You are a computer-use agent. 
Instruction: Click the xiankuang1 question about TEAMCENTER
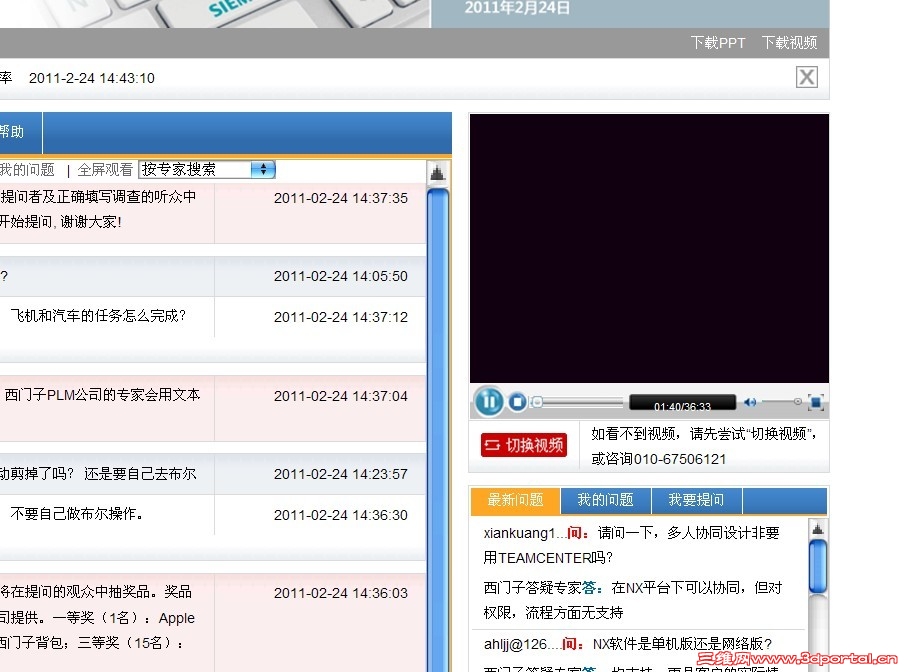(632, 545)
